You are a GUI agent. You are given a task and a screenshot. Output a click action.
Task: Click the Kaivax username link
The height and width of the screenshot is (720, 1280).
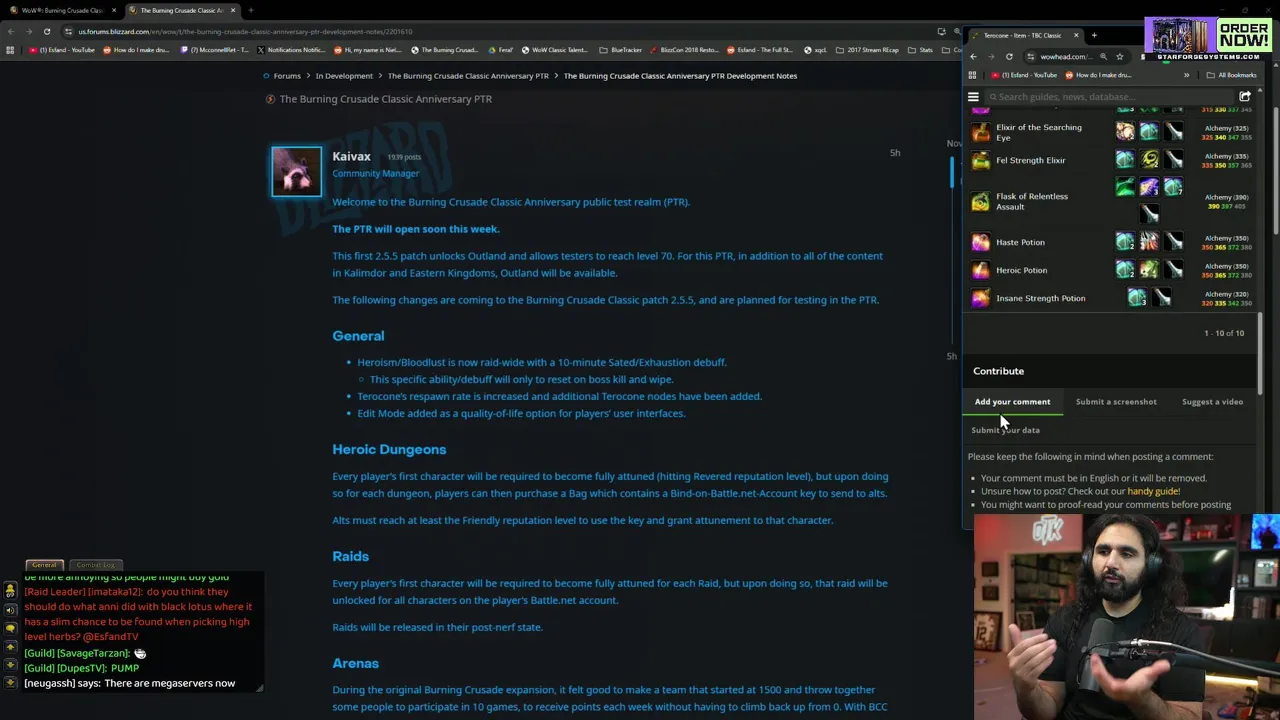click(351, 156)
